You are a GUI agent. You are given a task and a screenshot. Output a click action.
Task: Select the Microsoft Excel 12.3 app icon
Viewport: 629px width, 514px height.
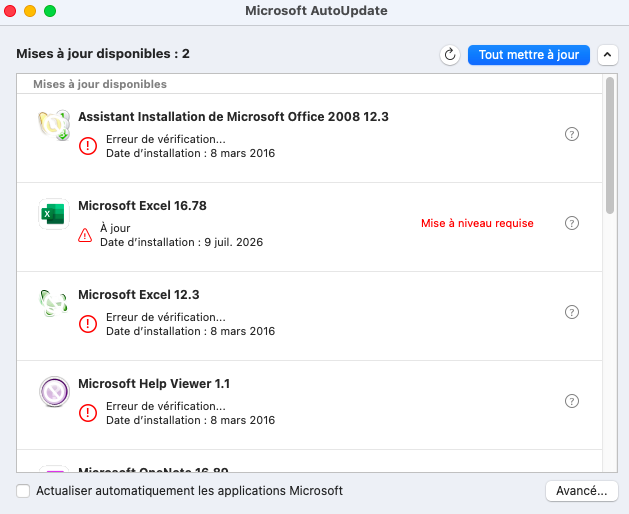53,303
